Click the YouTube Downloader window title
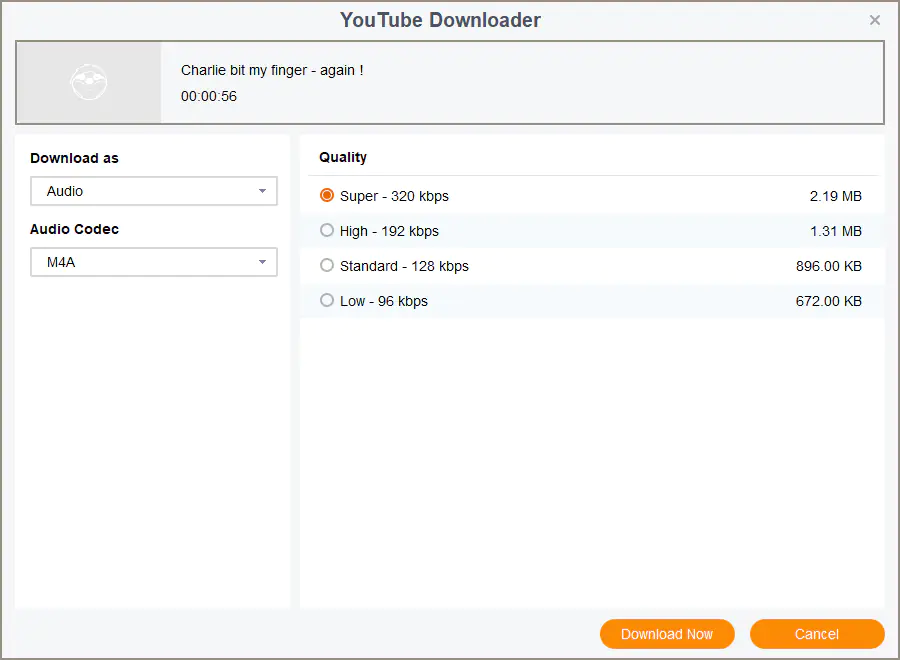 coord(440,20)
